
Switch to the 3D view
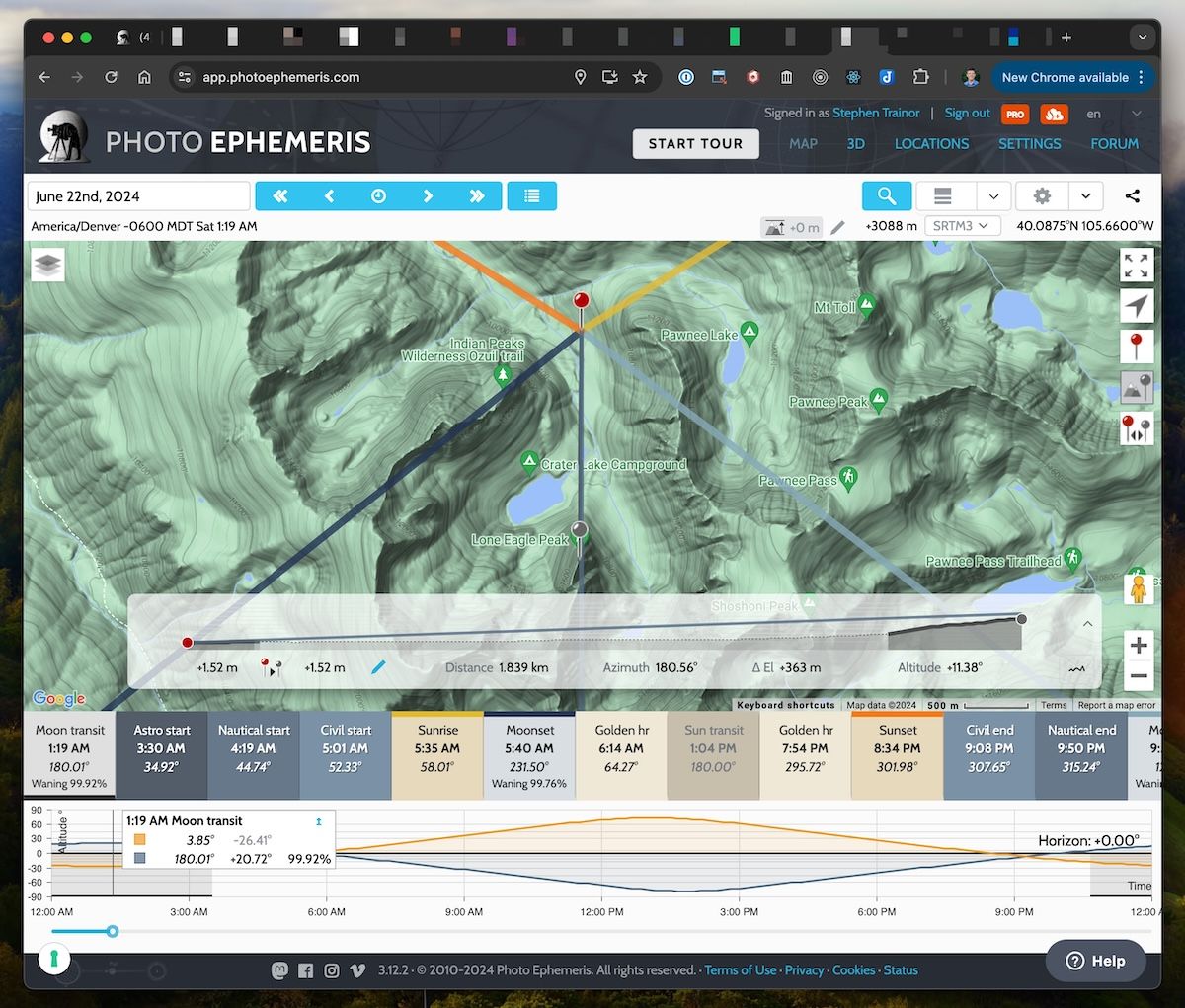click(855, 143)
